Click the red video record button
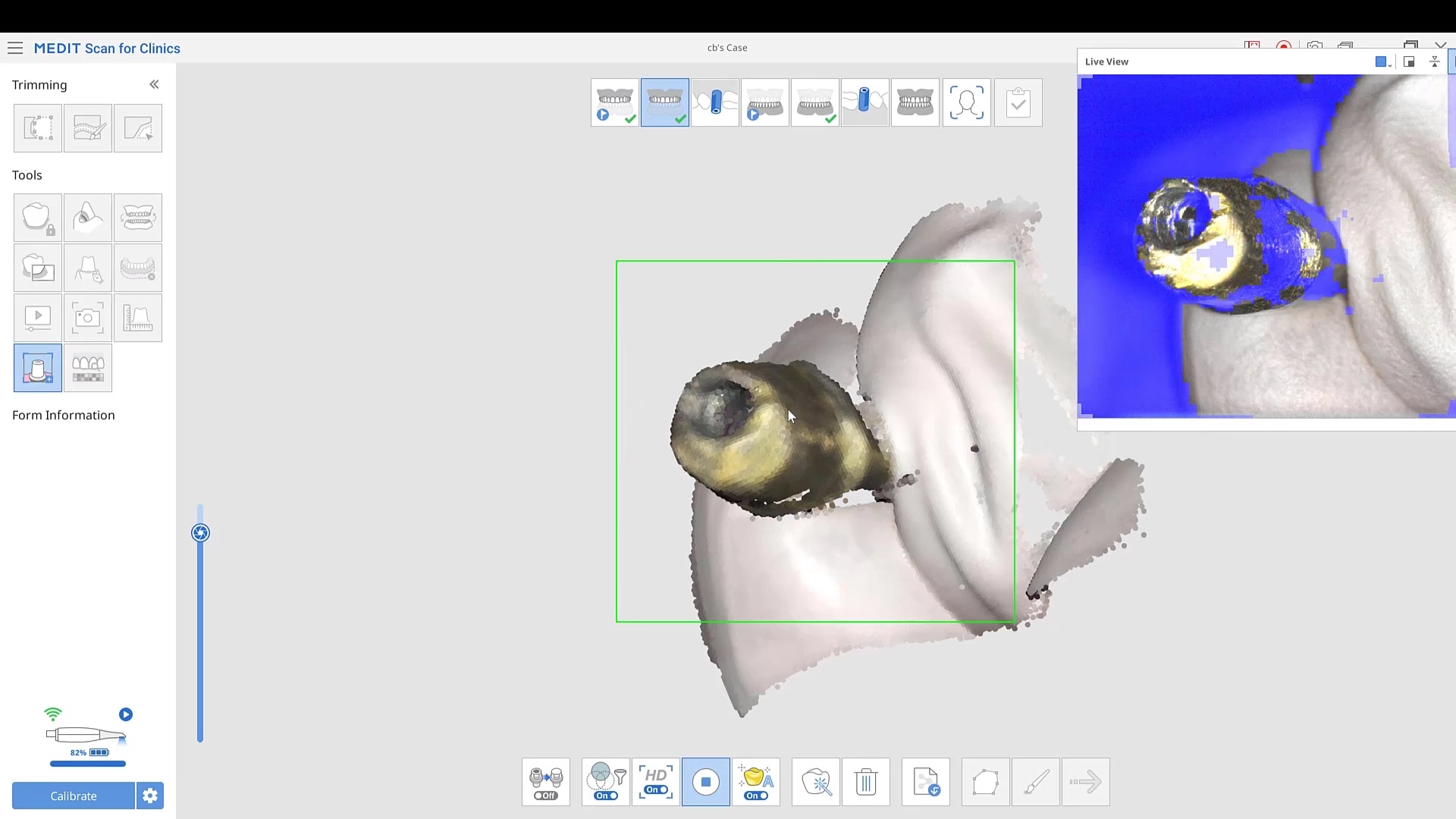1456x819 pixels. pos(1284,46)
